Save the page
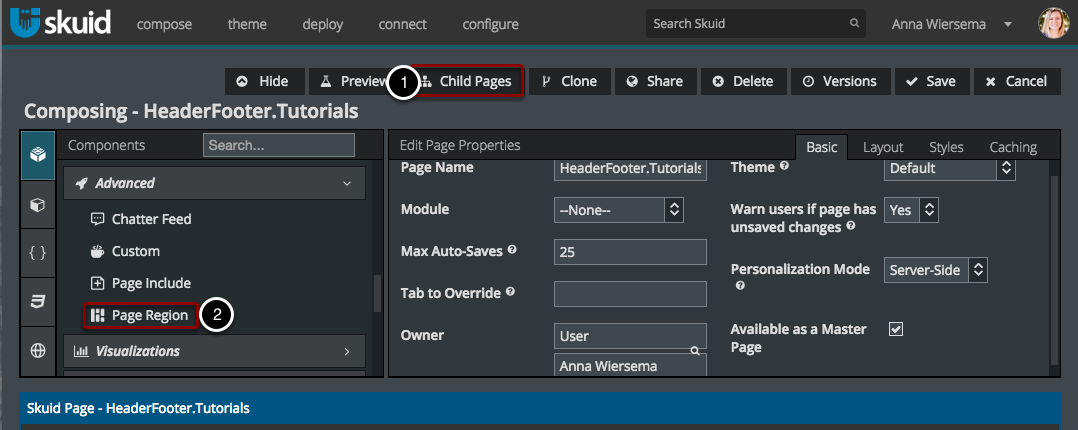The image size is (1078, 430). pos(932,81)
